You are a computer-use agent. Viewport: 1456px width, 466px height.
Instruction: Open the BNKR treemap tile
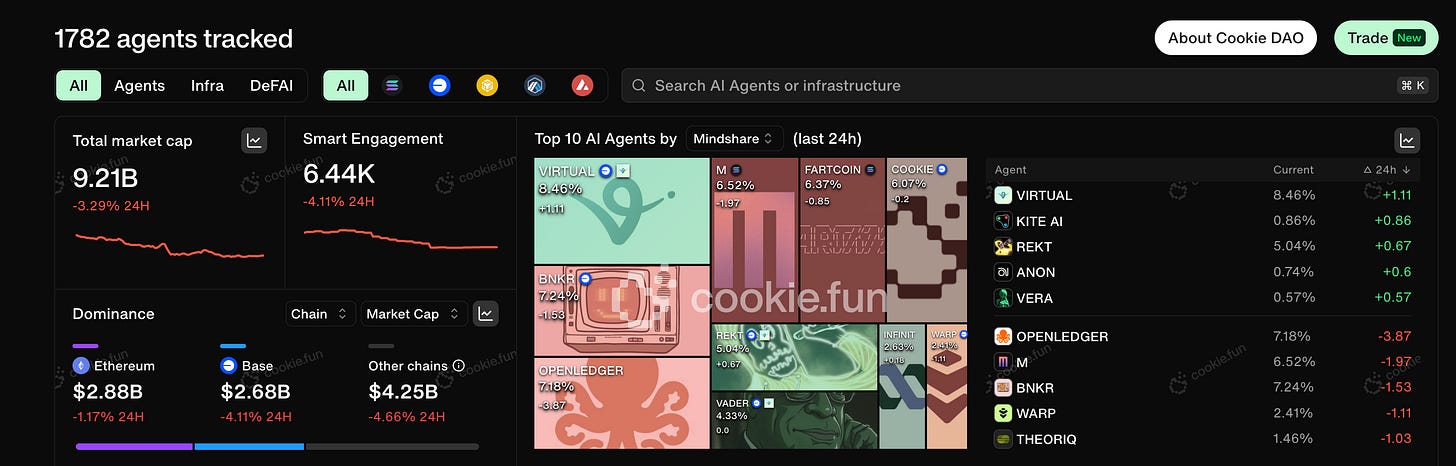point(621,311)
